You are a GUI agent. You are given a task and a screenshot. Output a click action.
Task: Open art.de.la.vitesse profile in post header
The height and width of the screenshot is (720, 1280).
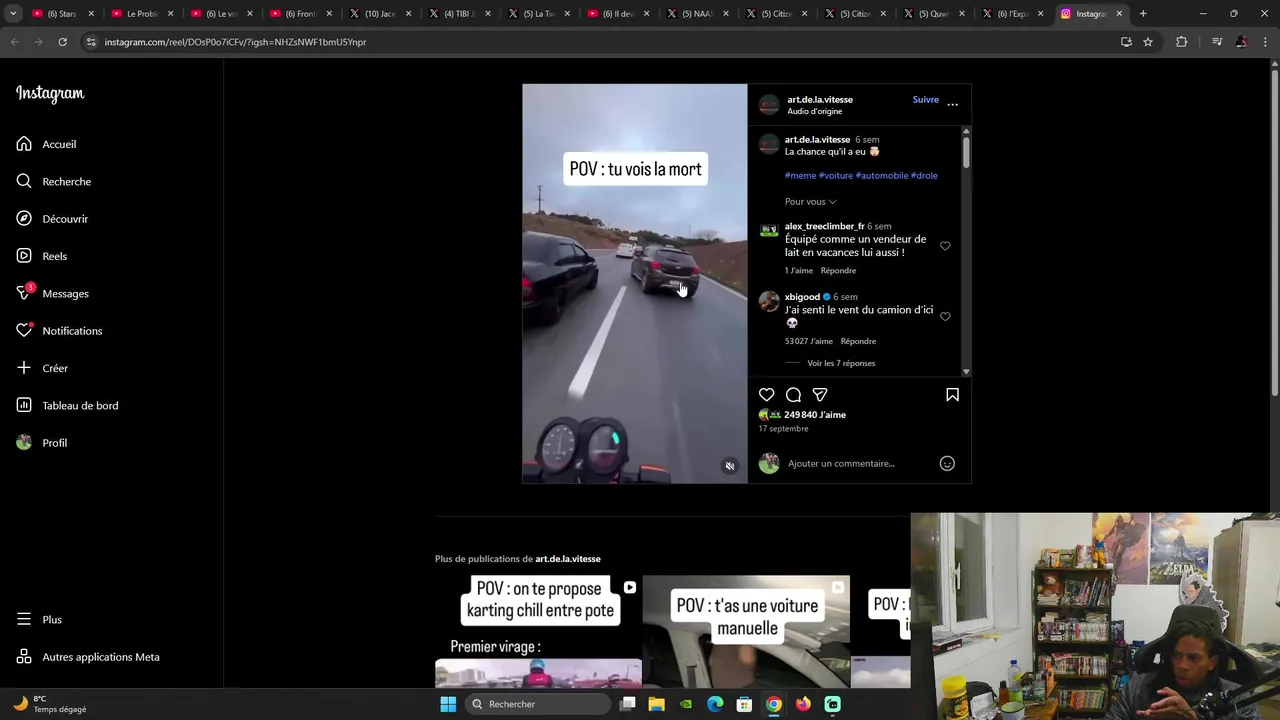point(820,100)
